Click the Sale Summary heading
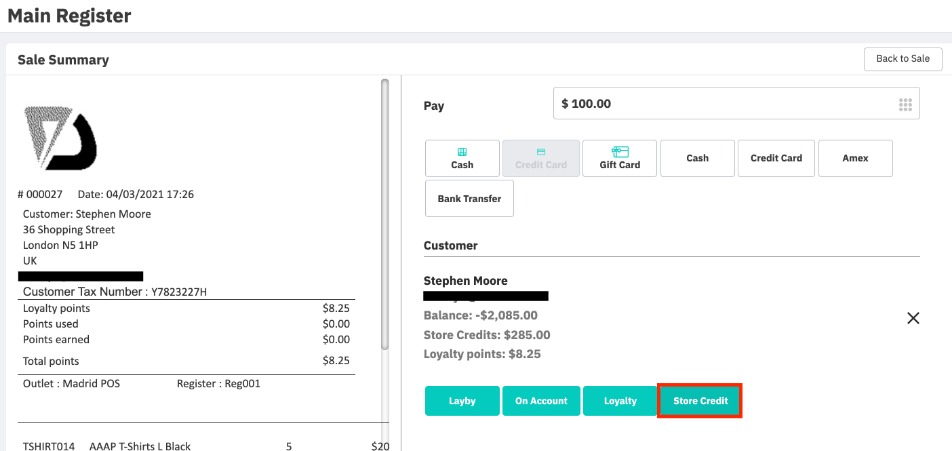This screenshot has width=952, height=451. click(x=63, y=60)
